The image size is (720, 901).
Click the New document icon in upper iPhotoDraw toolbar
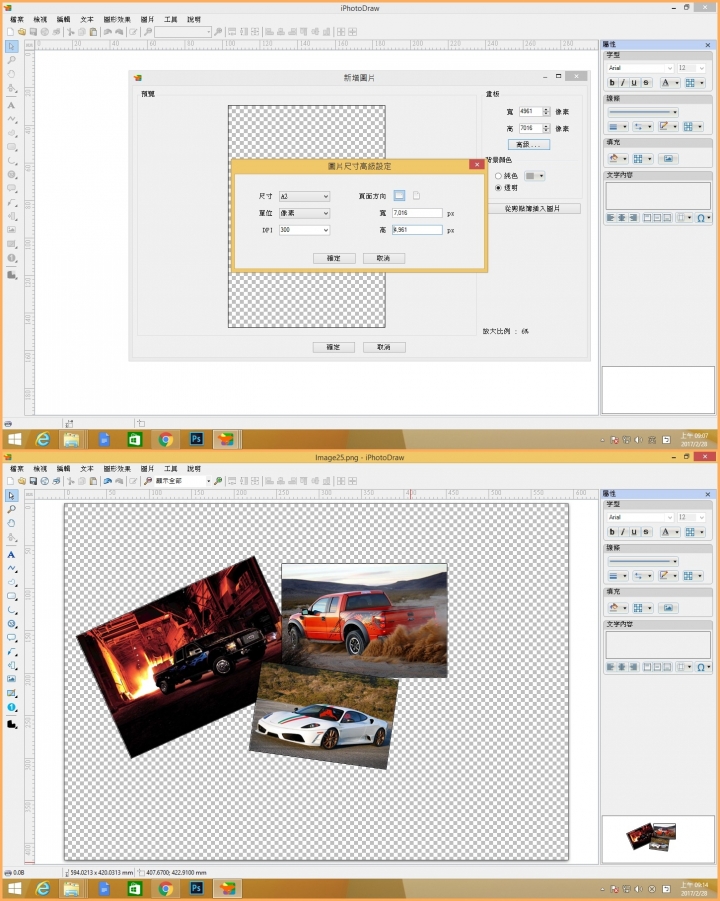click(10, 32)
